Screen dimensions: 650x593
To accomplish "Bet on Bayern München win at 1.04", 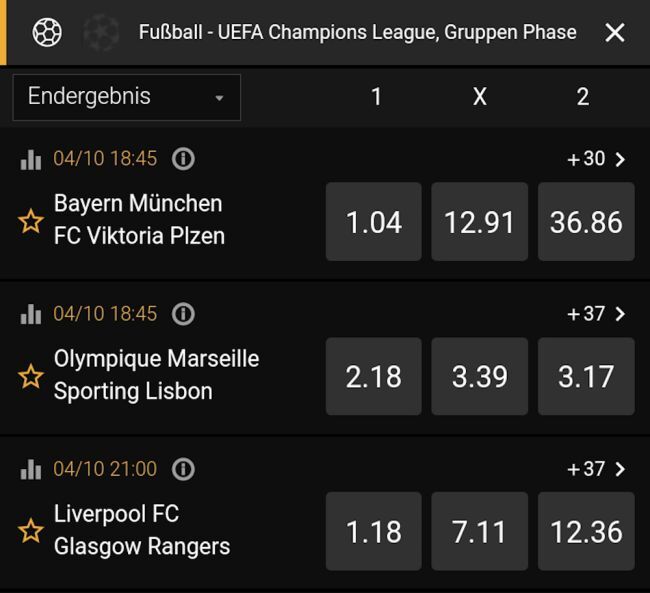I will tap(374, 222).
